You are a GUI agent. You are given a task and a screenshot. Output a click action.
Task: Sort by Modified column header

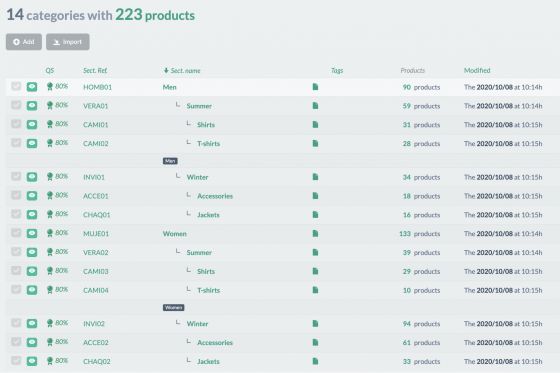click(477, 70)
